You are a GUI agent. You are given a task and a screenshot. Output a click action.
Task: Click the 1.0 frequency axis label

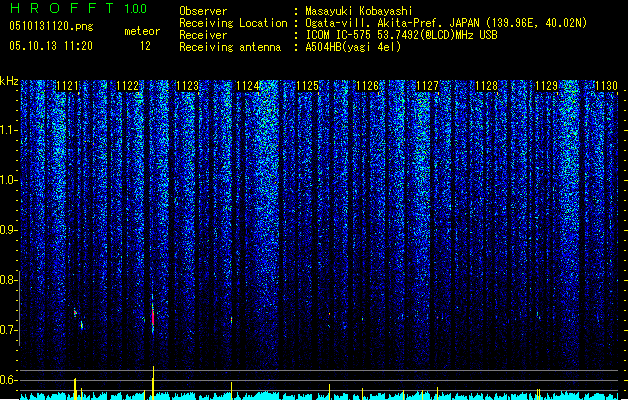[9, 180]
